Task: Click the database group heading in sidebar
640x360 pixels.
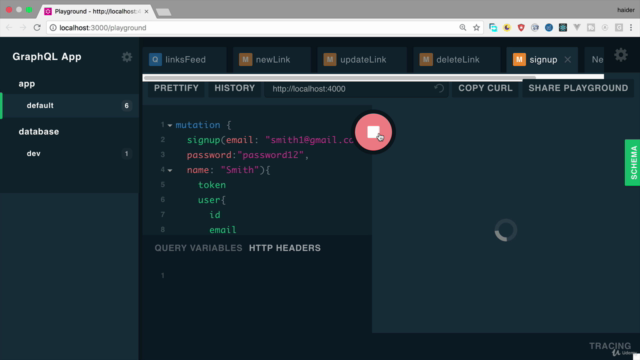Action: (x=39, y=132)
